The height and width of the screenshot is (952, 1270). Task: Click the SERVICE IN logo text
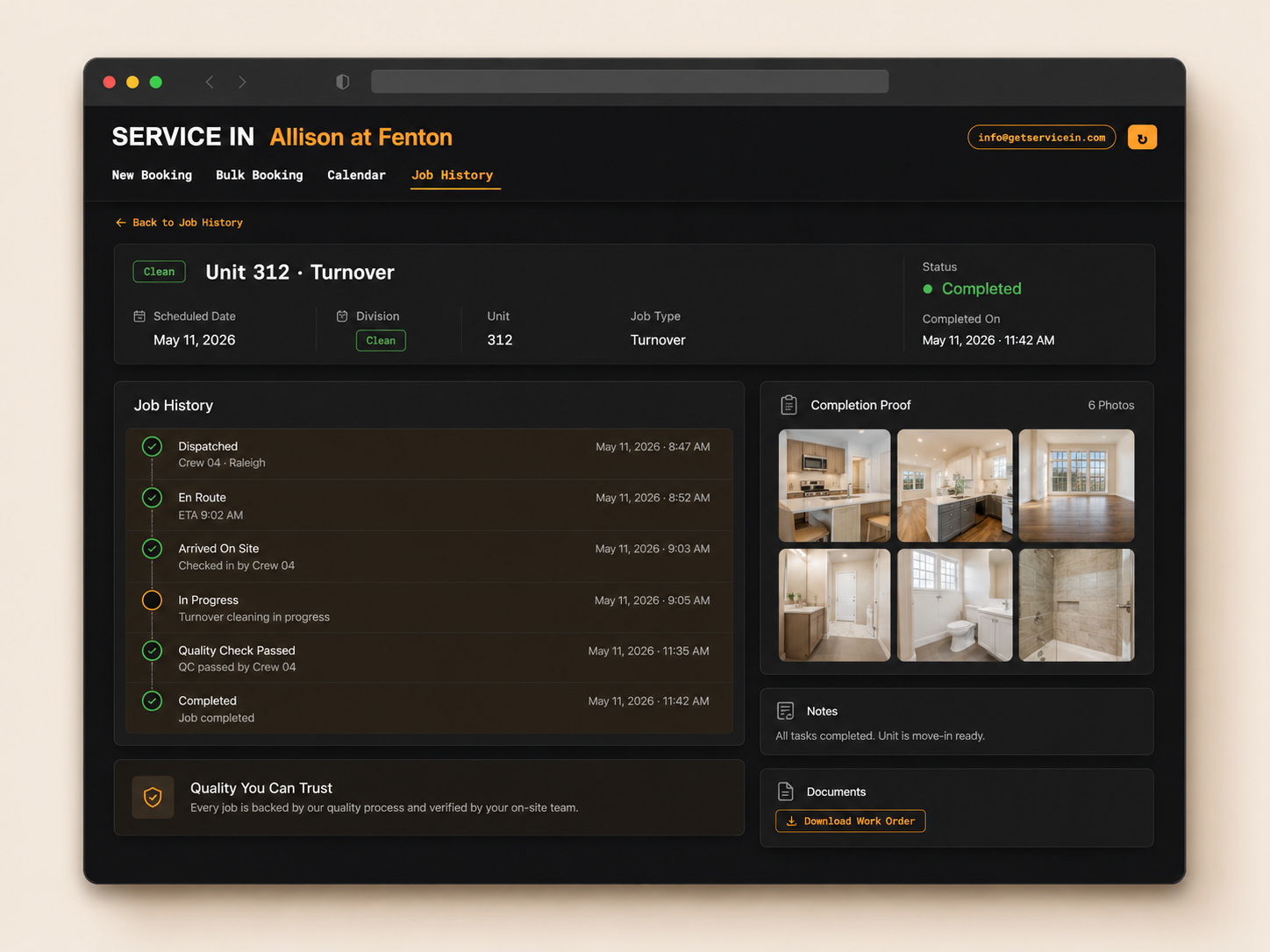click(x=183, y=138)
